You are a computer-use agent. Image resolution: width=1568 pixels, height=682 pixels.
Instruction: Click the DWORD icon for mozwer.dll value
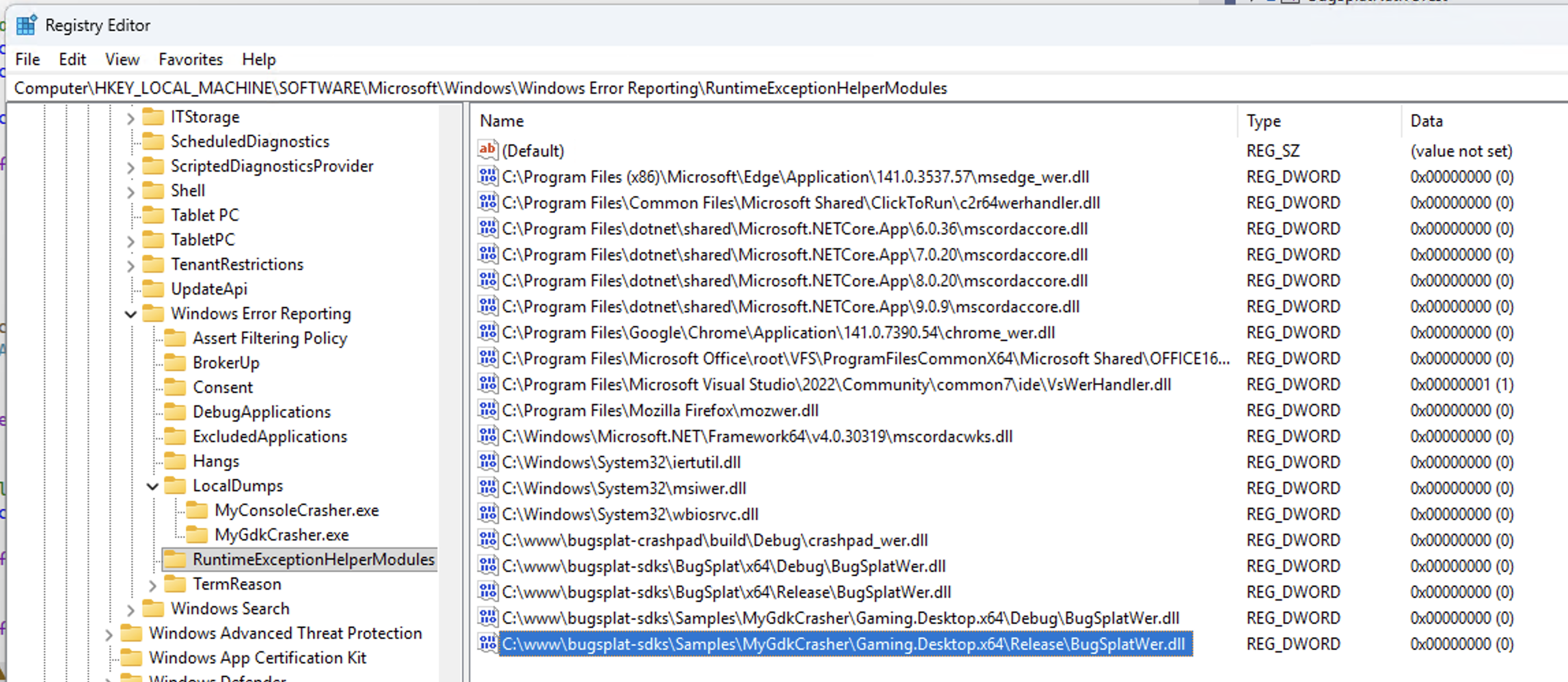point(487,410)
